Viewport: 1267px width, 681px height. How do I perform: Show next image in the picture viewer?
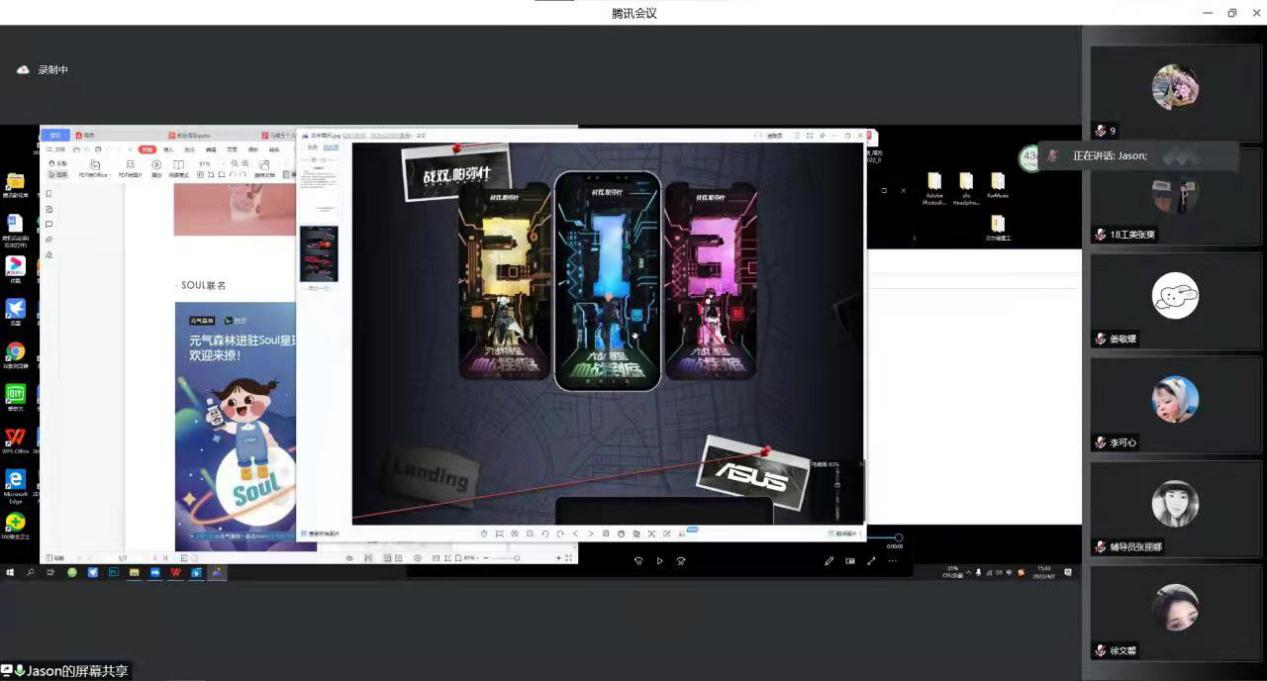pos(590,534)
